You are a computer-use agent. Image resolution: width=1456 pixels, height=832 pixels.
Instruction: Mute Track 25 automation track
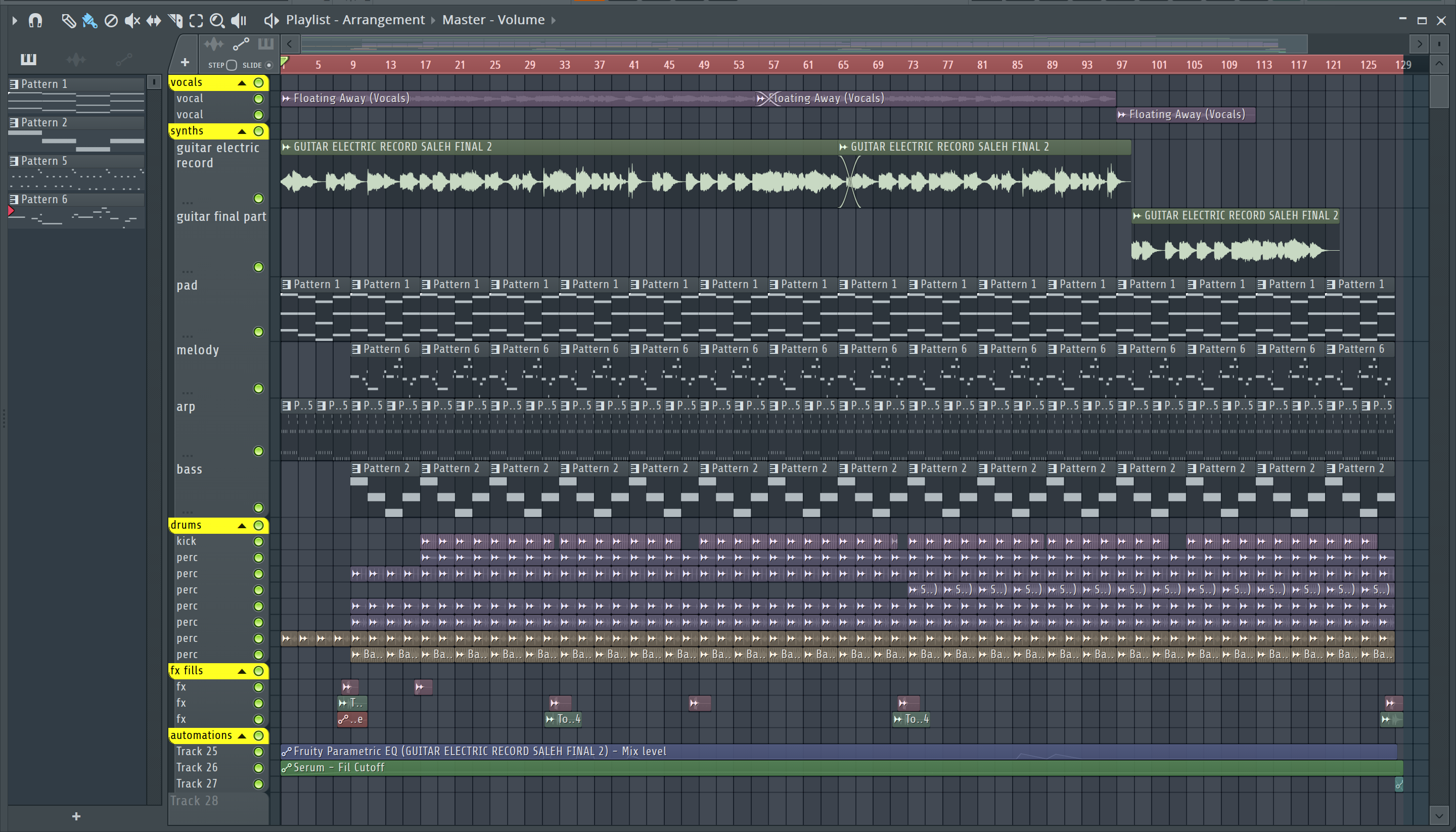(258, 752)
